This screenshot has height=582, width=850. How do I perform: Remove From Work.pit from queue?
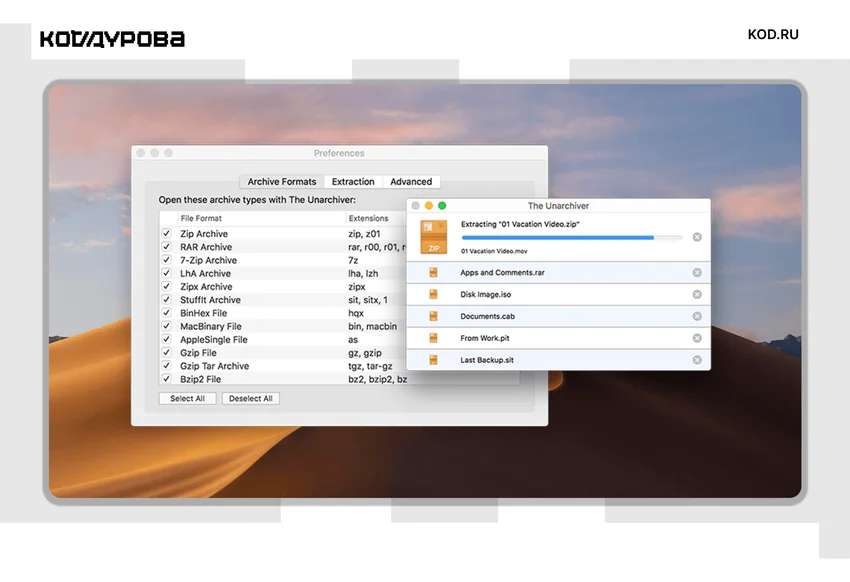tap(697, 338)
